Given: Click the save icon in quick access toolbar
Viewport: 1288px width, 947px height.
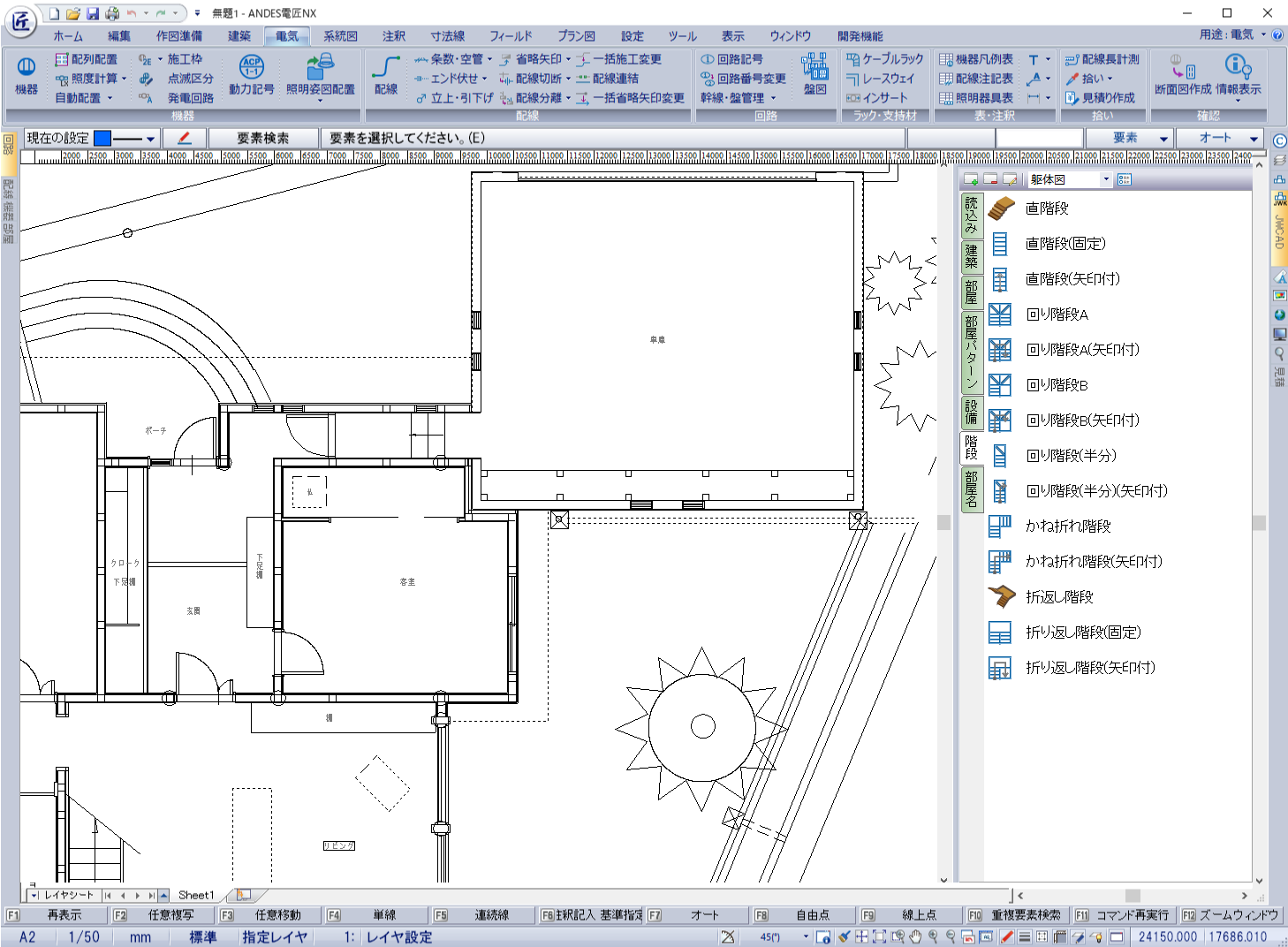Looking at the screenshot, I should click(93, 13).
